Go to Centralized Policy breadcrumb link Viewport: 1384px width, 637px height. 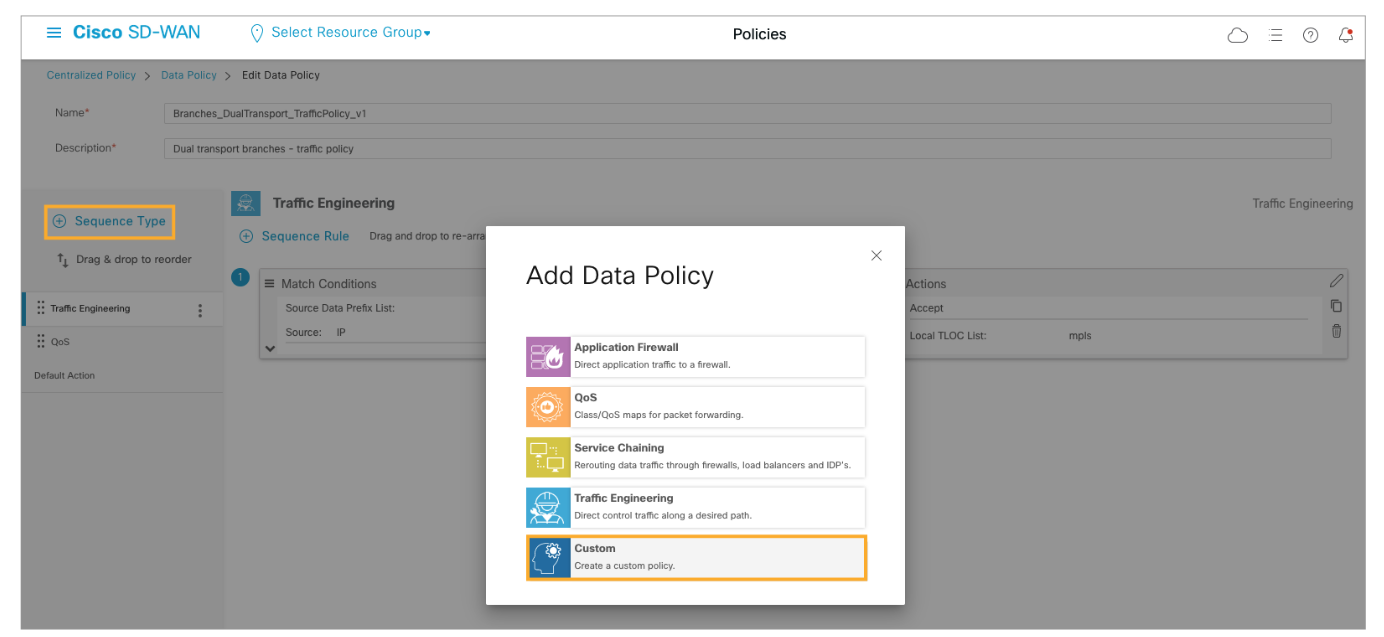tap(91, 75)
